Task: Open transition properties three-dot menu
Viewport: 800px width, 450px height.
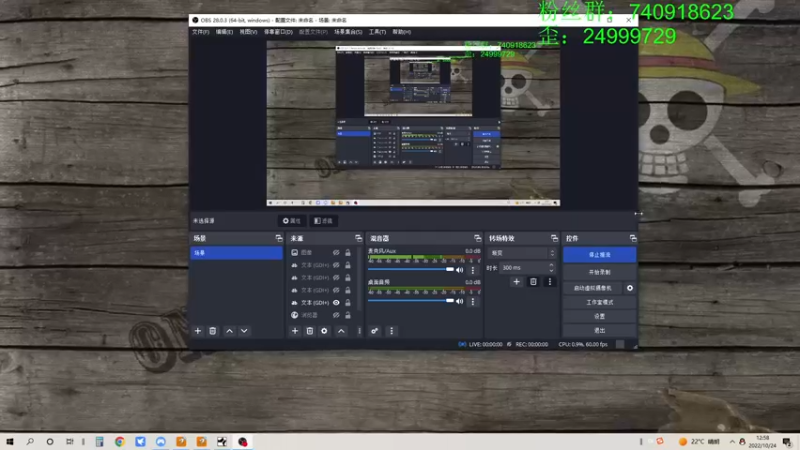Action: (549, 282)
